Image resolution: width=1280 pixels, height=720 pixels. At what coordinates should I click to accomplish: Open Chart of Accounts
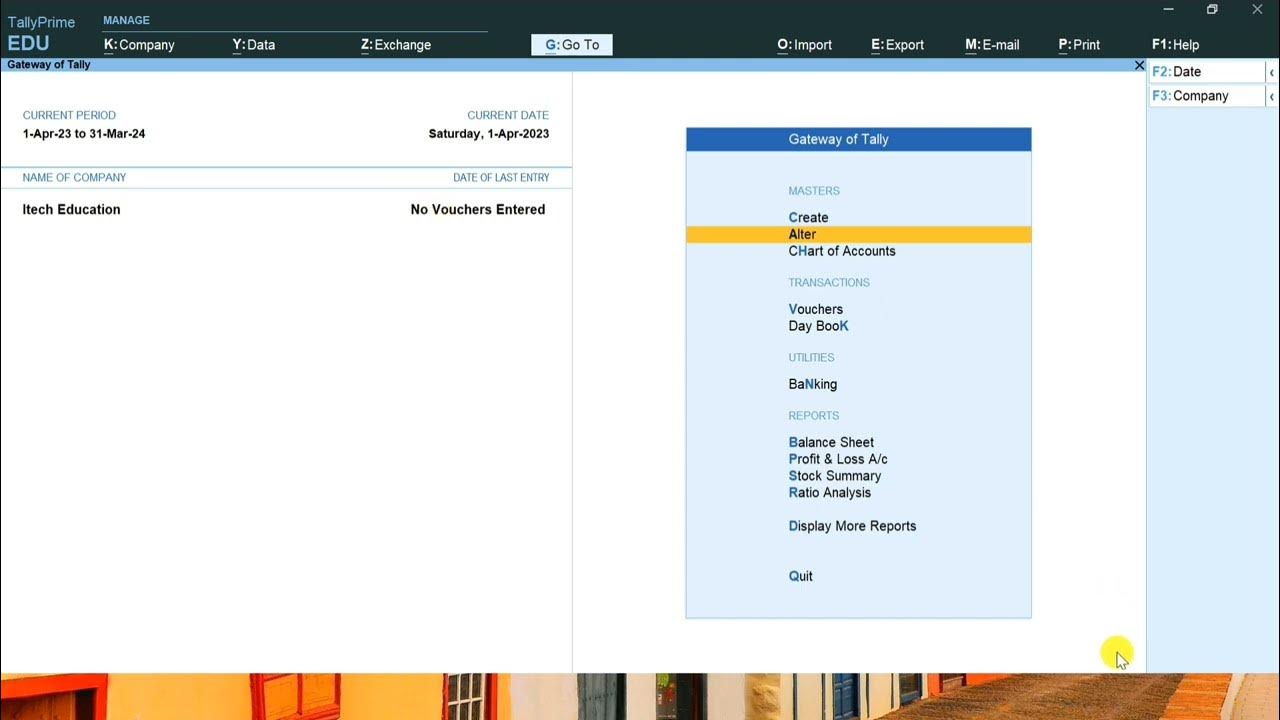pos(842,251)
